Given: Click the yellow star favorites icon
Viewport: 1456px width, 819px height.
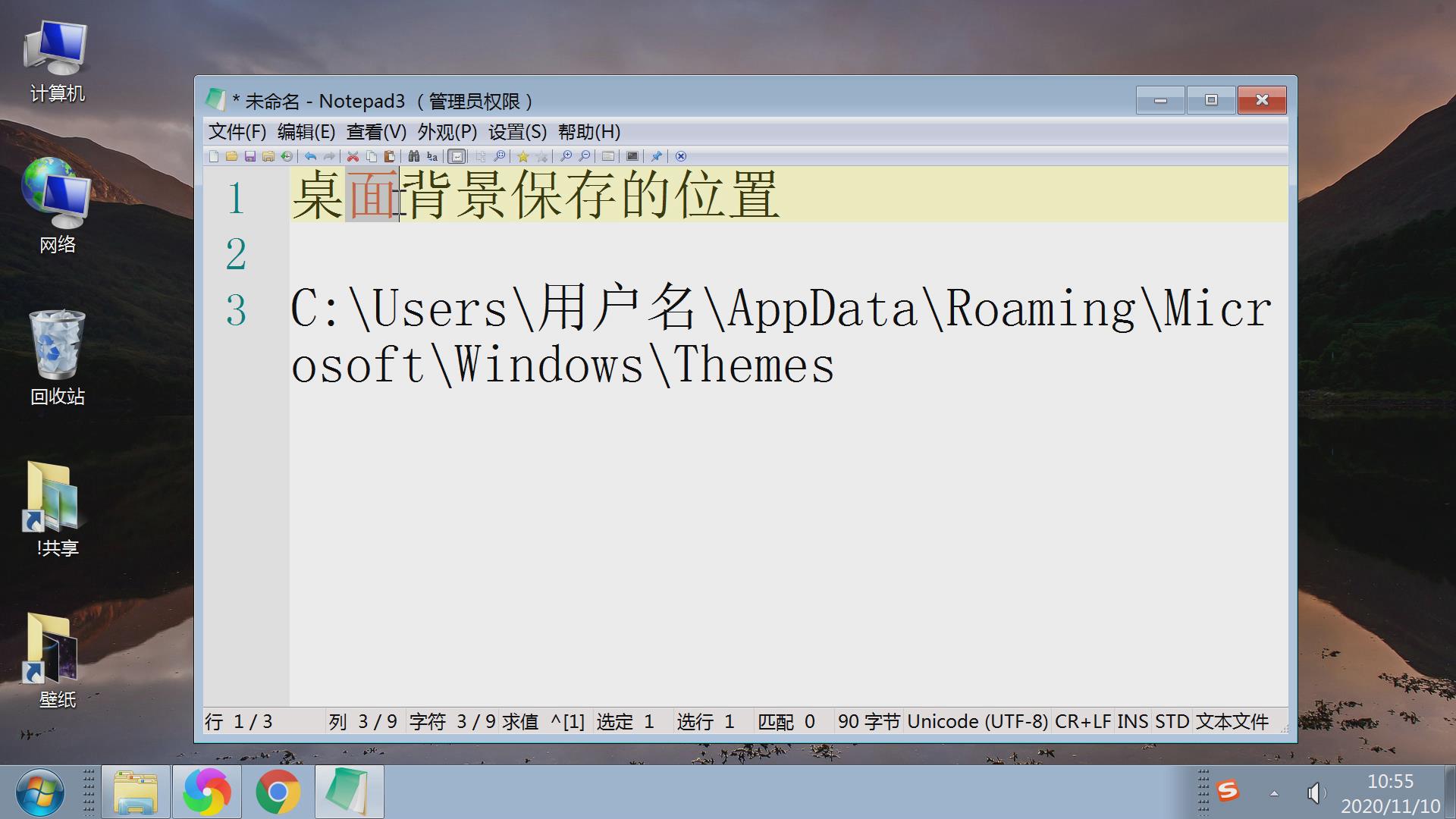Looking at the screenshot, I should (x=522, y=156).
